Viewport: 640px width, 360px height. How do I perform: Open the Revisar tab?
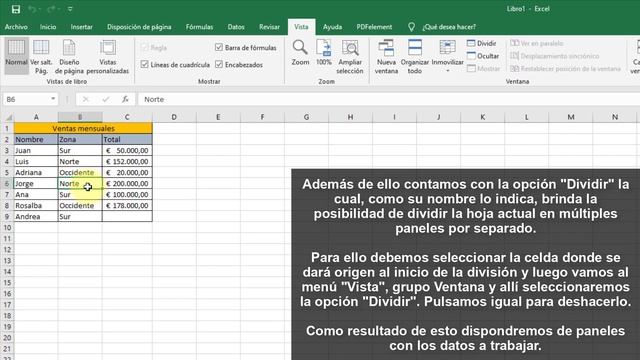coord(269,27)
